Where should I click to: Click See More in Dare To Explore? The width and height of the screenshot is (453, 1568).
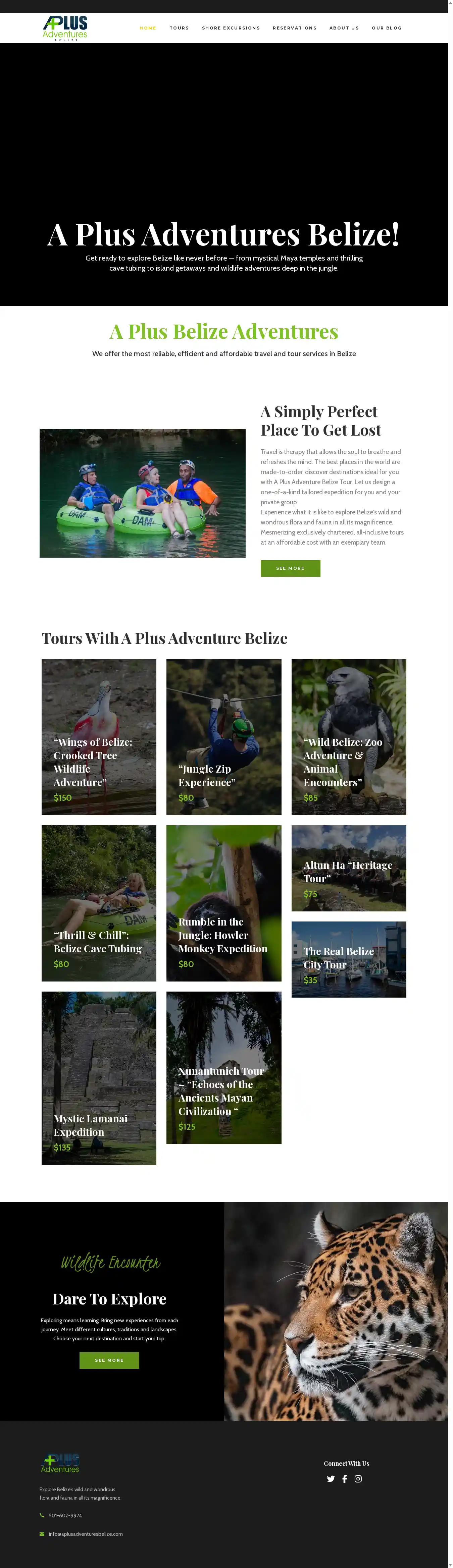110,1360
